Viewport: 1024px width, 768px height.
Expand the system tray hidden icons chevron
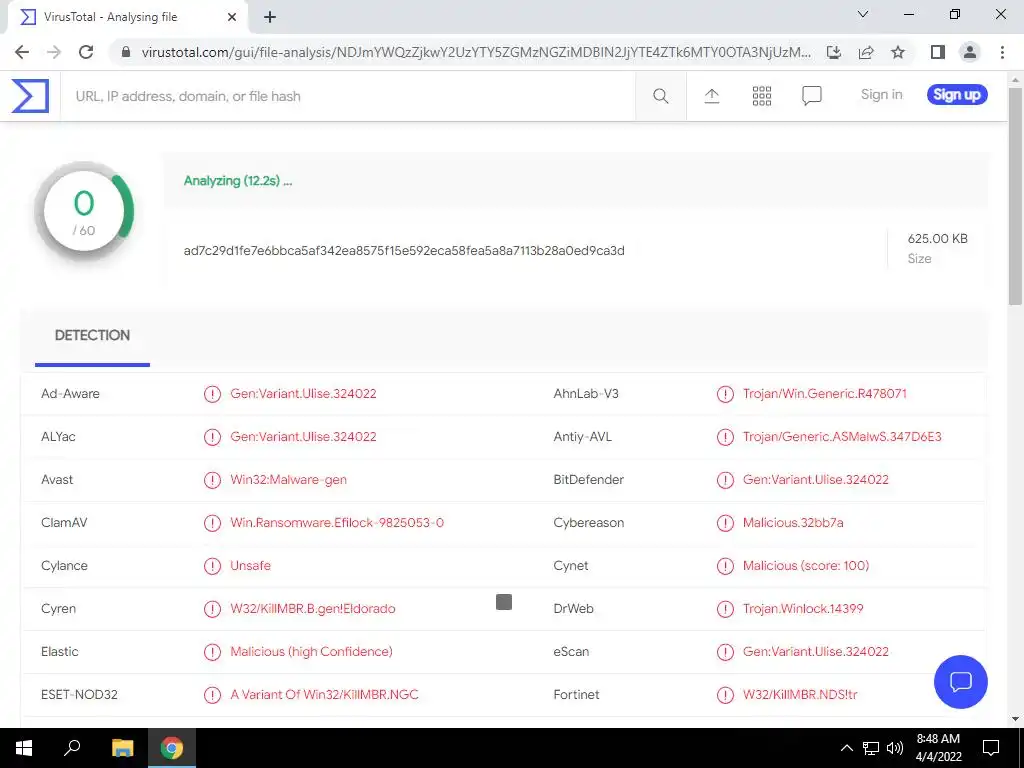click(846, 748)
